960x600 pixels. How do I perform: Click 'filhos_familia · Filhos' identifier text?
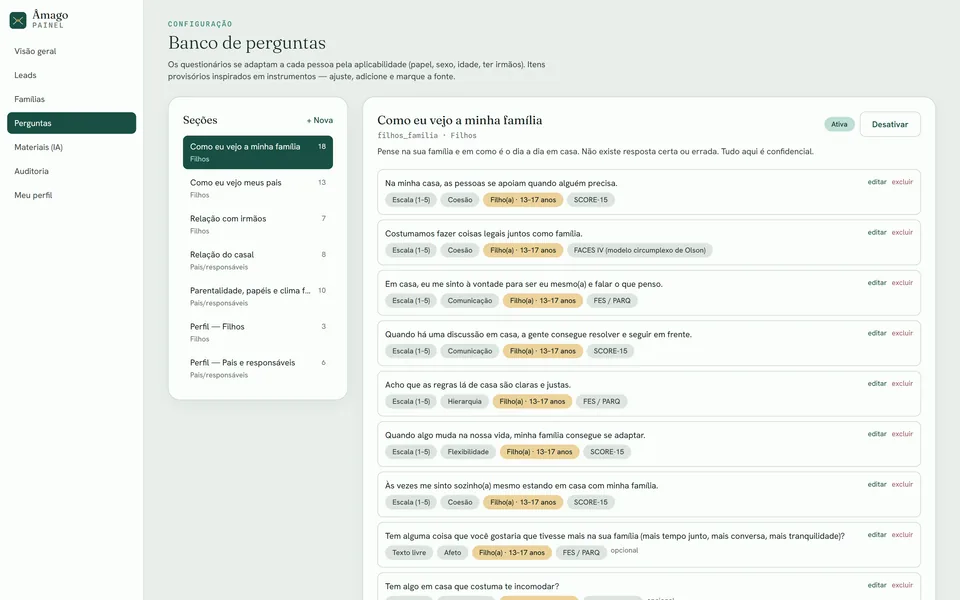427,135
